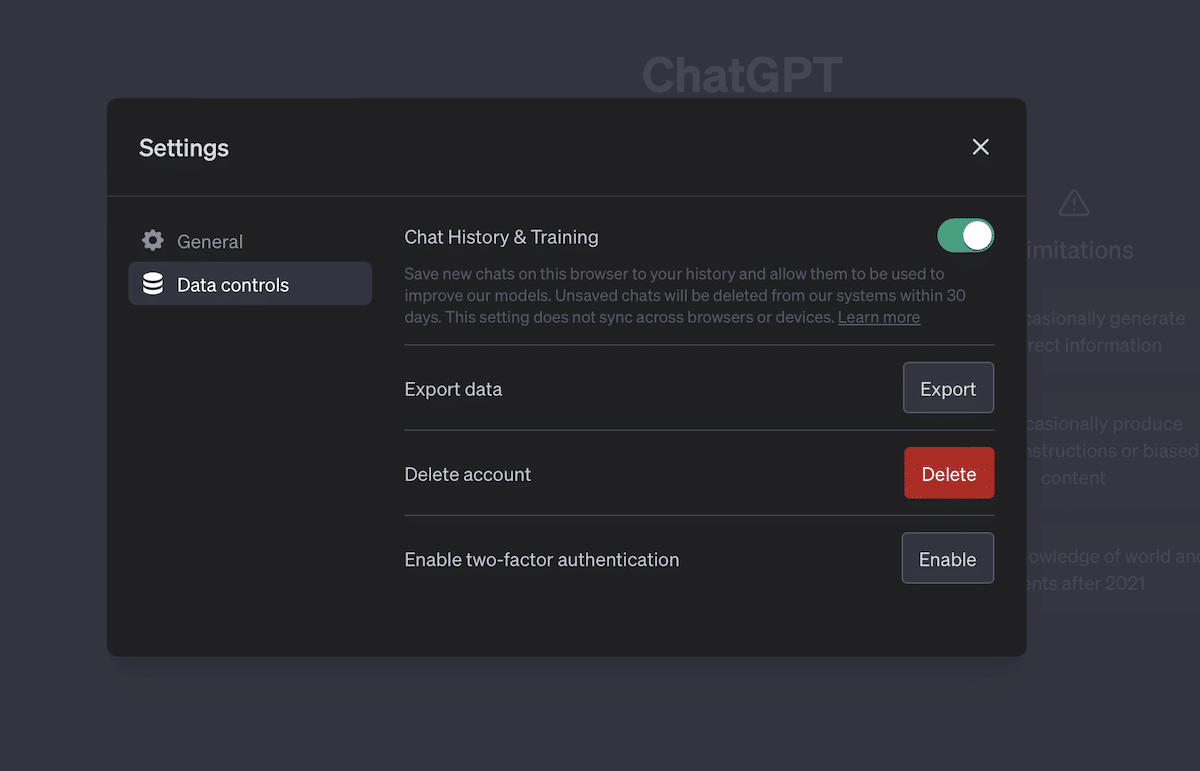
Task: Click the Data controls database icon
Action: (x=153, y=285)
